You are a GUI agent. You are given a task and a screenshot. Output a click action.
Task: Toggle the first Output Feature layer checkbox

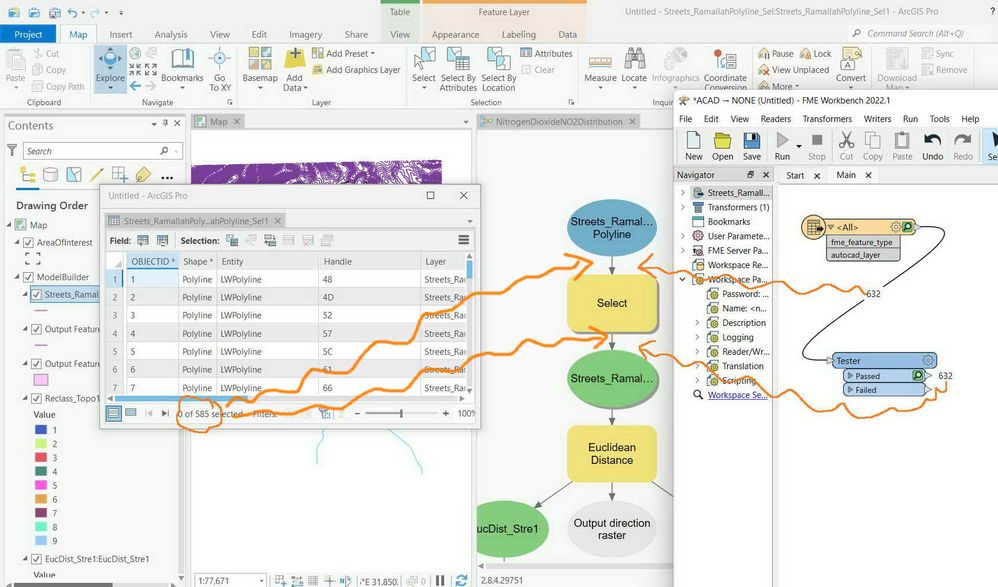36,329
